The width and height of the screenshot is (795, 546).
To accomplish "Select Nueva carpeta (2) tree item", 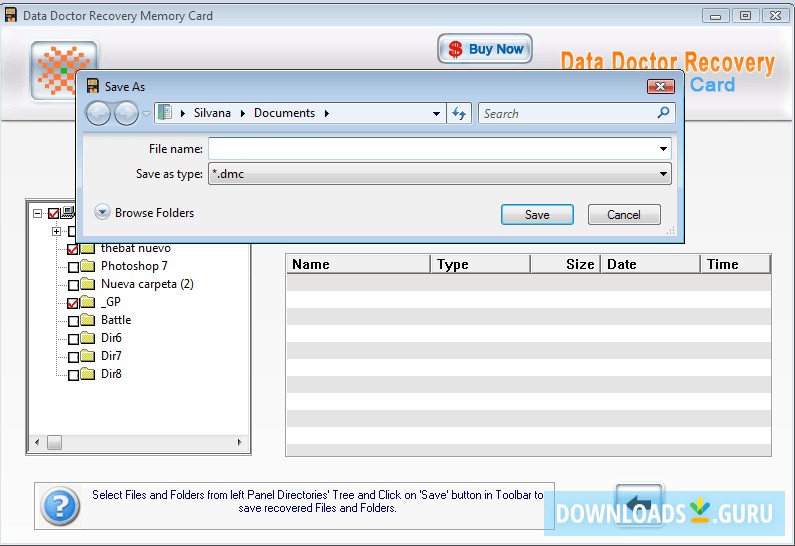I will (147, 284).
